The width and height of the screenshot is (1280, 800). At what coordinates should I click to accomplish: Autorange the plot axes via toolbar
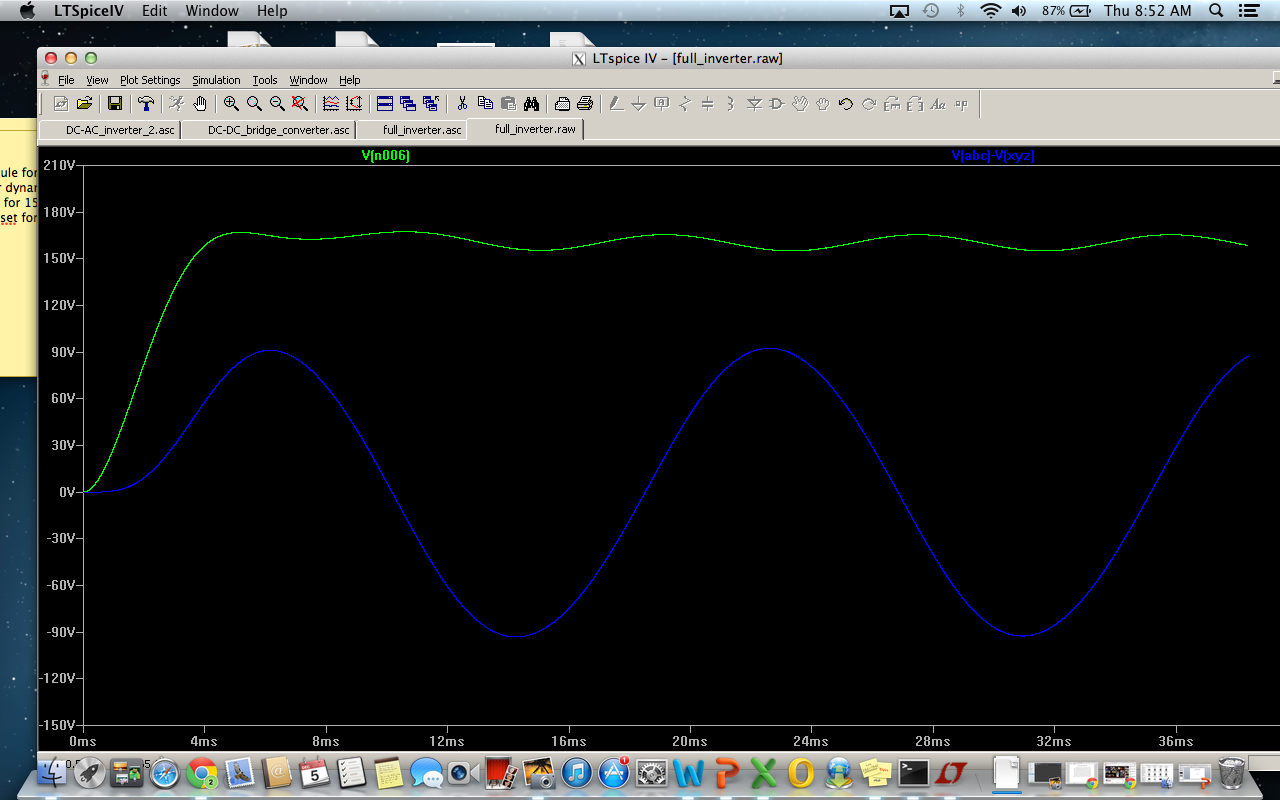(331, 103)
